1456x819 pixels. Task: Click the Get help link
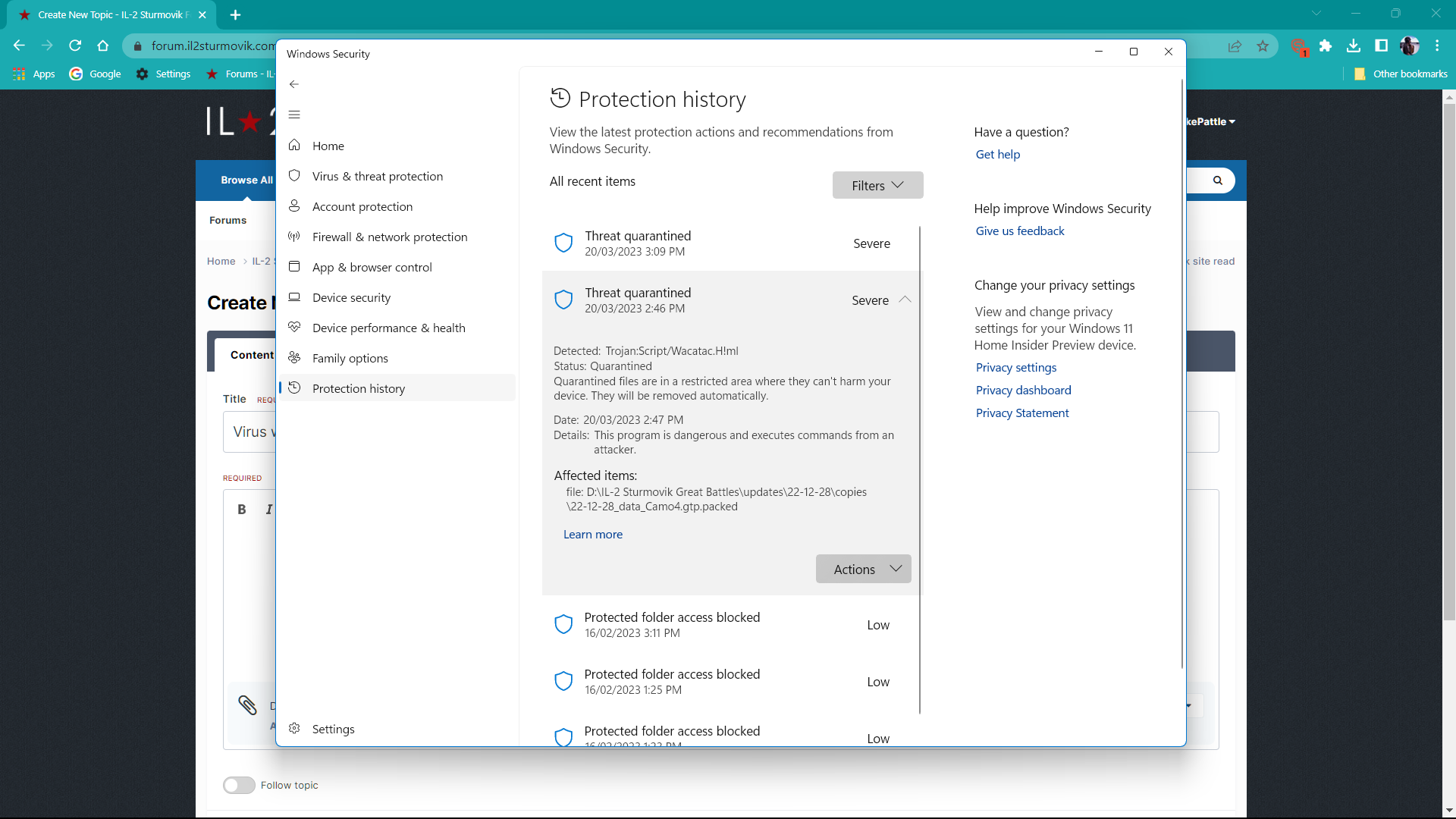click(x=997, y=154)
